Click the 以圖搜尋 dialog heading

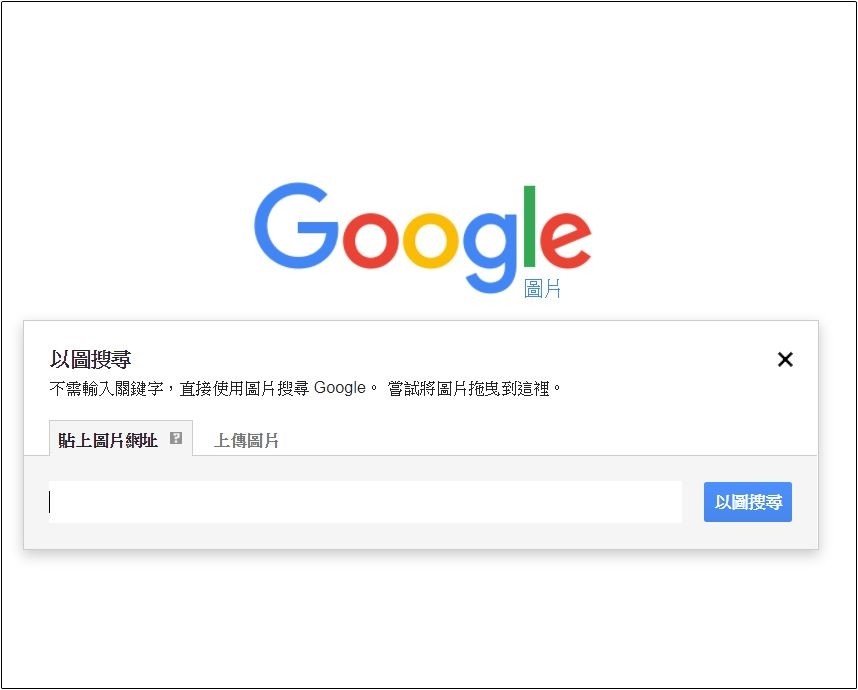click(90, 360)
